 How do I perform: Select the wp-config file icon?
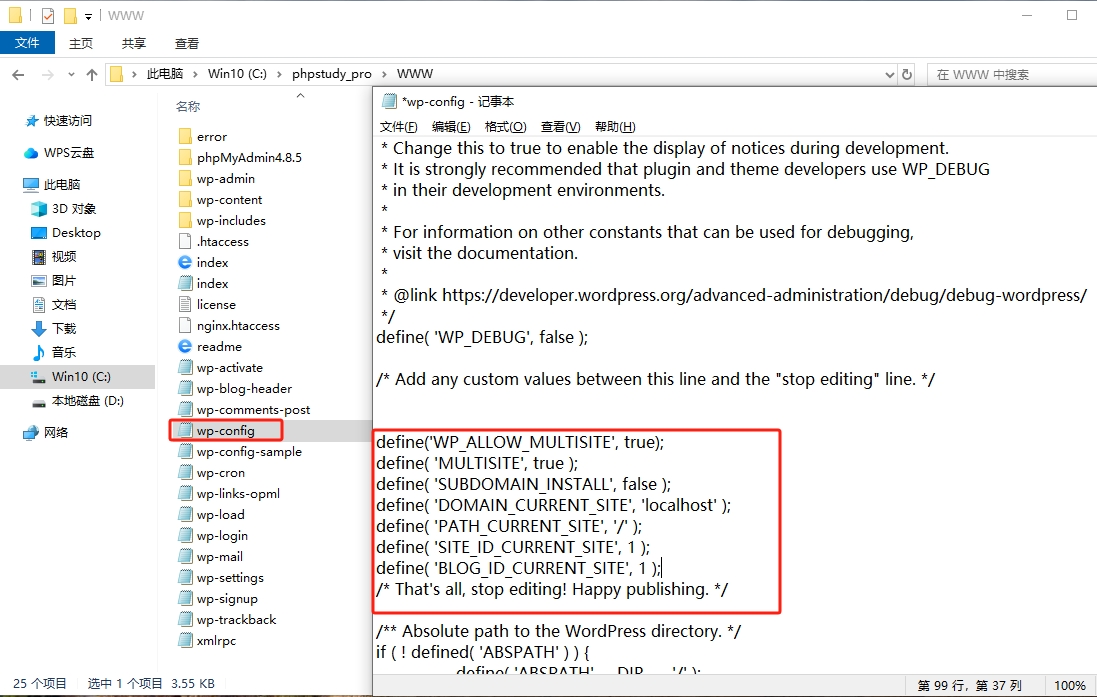185,430
